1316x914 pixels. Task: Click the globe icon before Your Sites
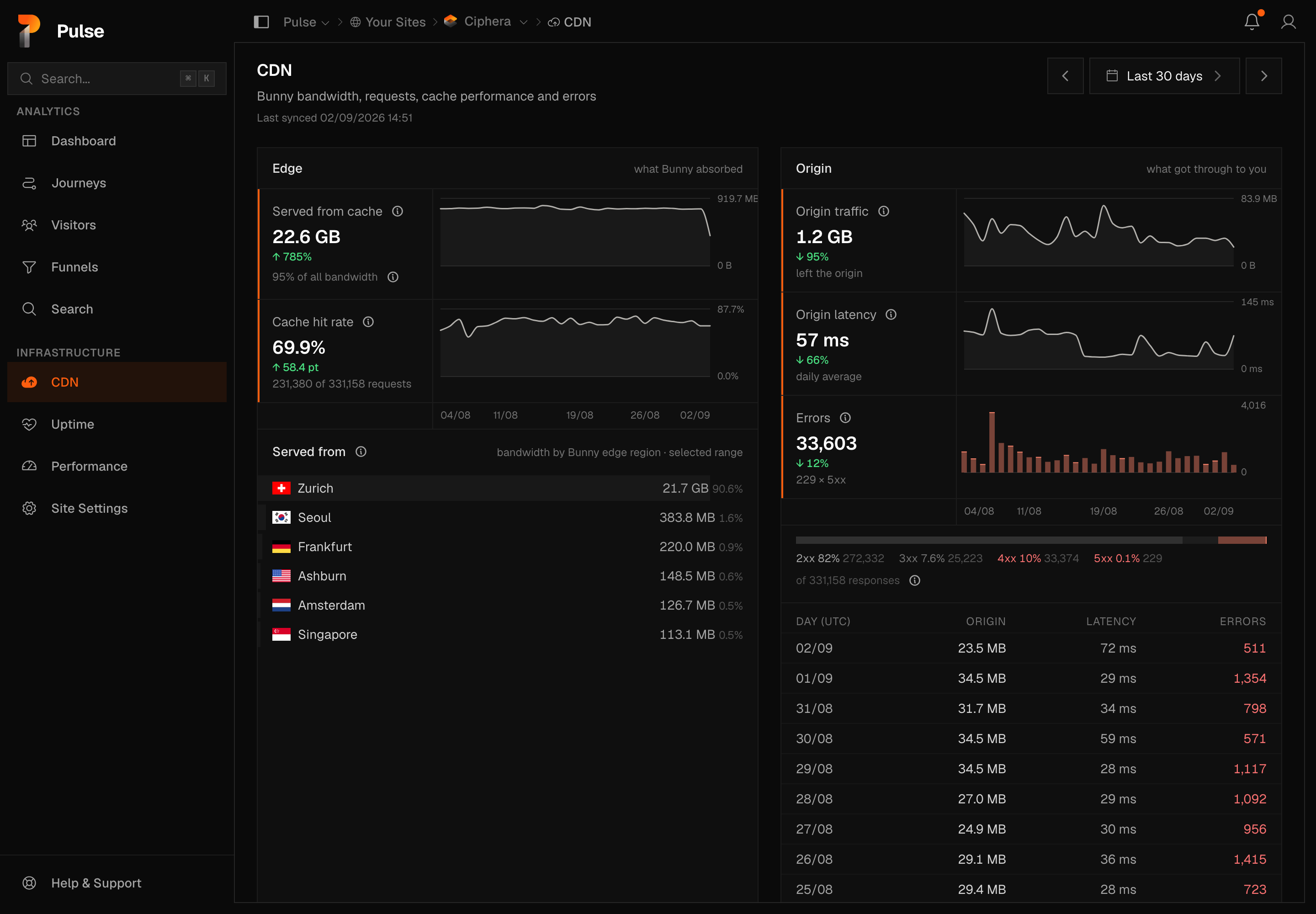(x=356, y=22)
